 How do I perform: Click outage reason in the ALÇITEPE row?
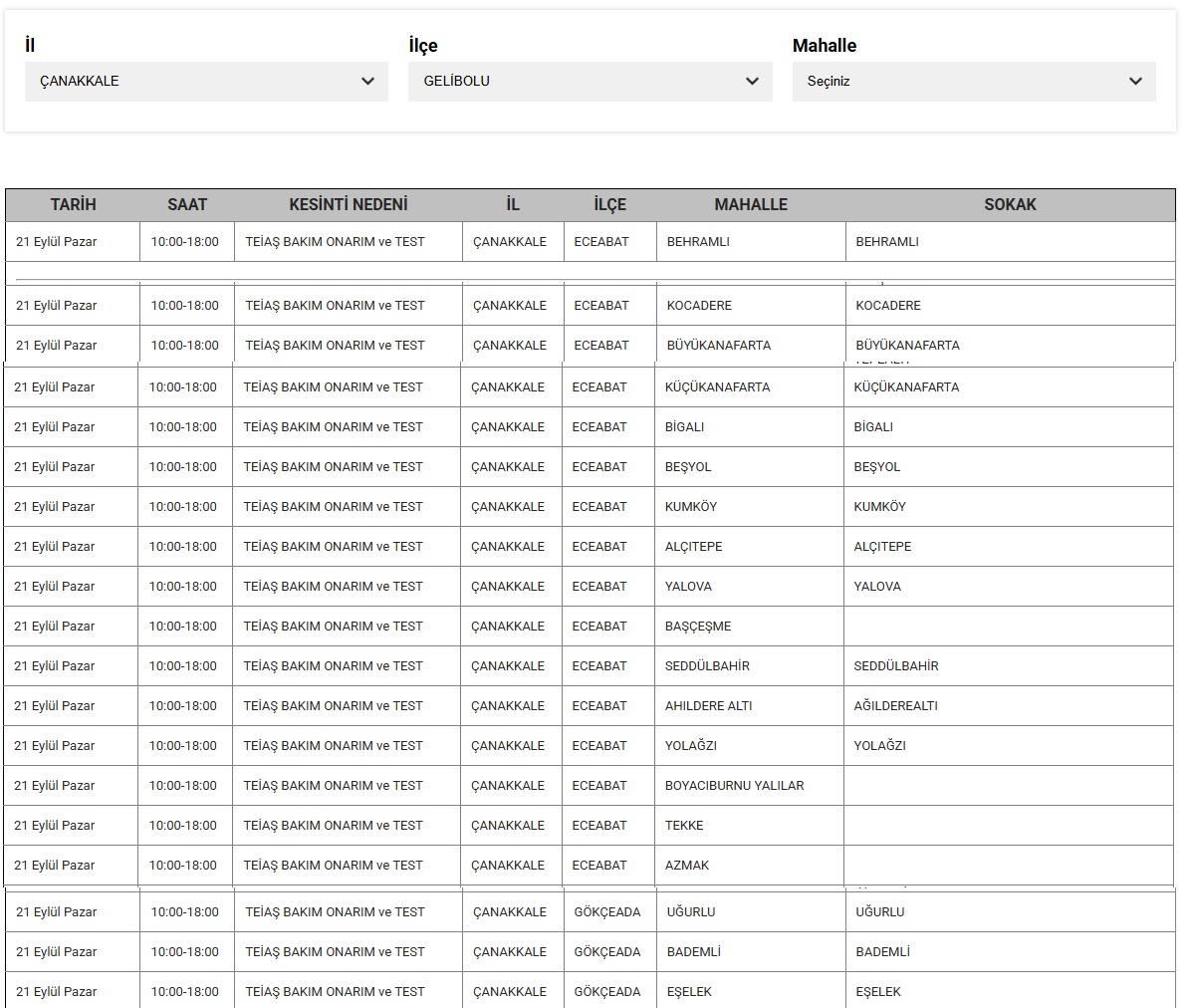tap(333, 547)
